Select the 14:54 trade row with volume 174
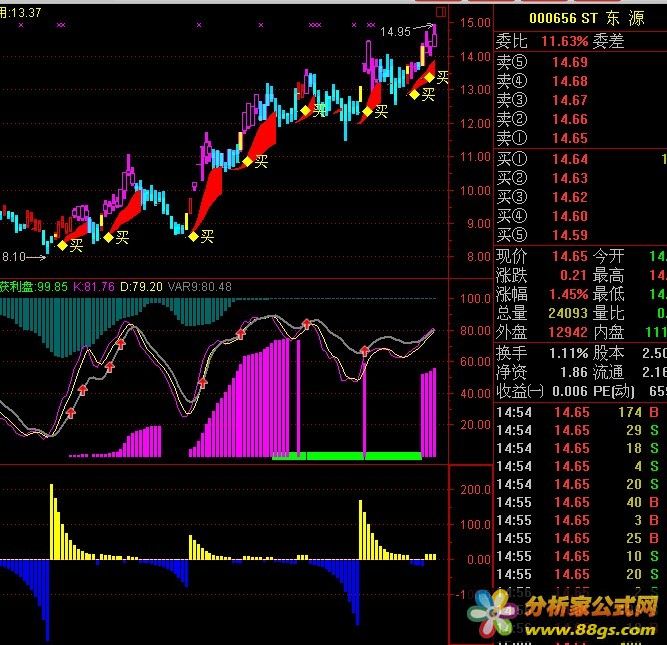The height and width of the screenshot is (645, 667). tap(579, 412)
